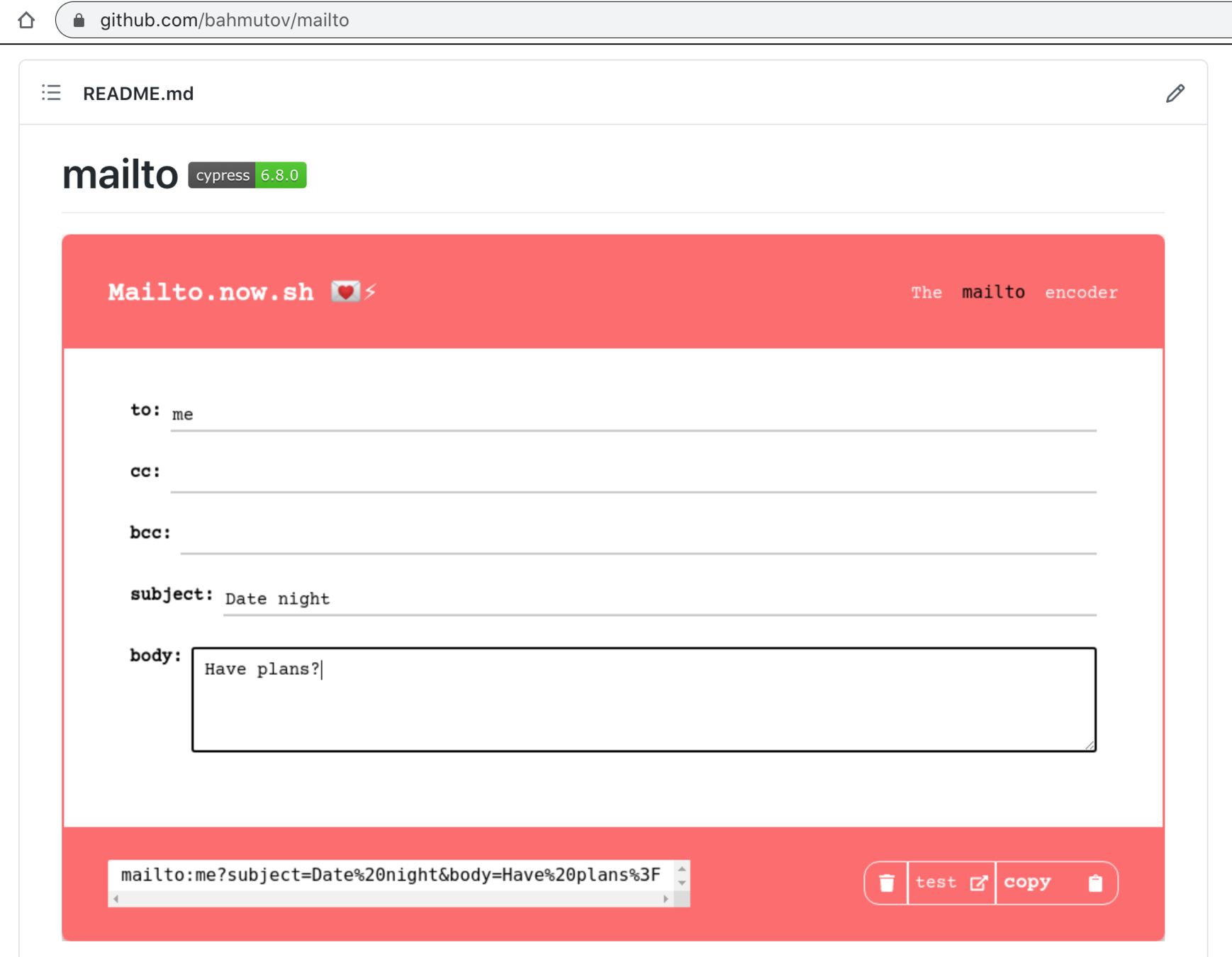Click the 'subject:' label

coord(172,594)
